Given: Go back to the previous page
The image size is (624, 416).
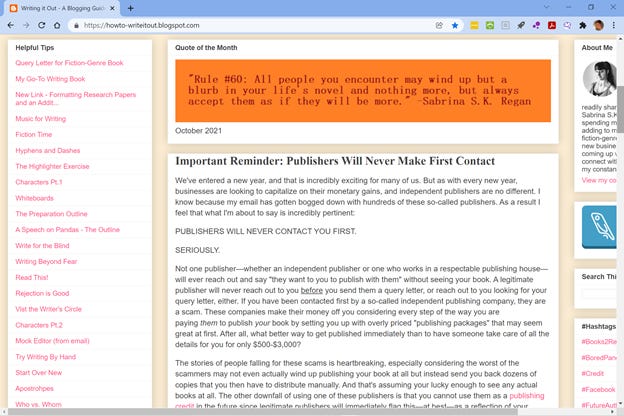Looking at the screenshot, I should [x=11, y=25].
